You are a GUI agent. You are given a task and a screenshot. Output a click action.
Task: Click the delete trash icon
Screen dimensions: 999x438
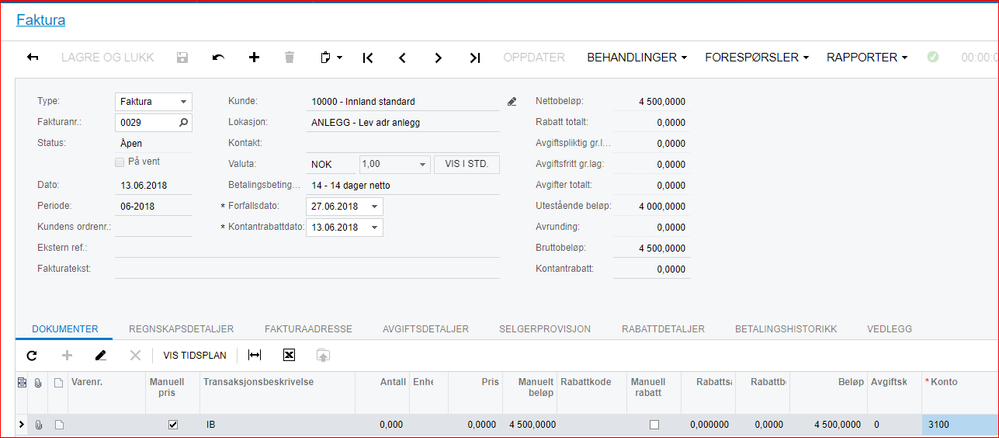[x=290, y=57]
